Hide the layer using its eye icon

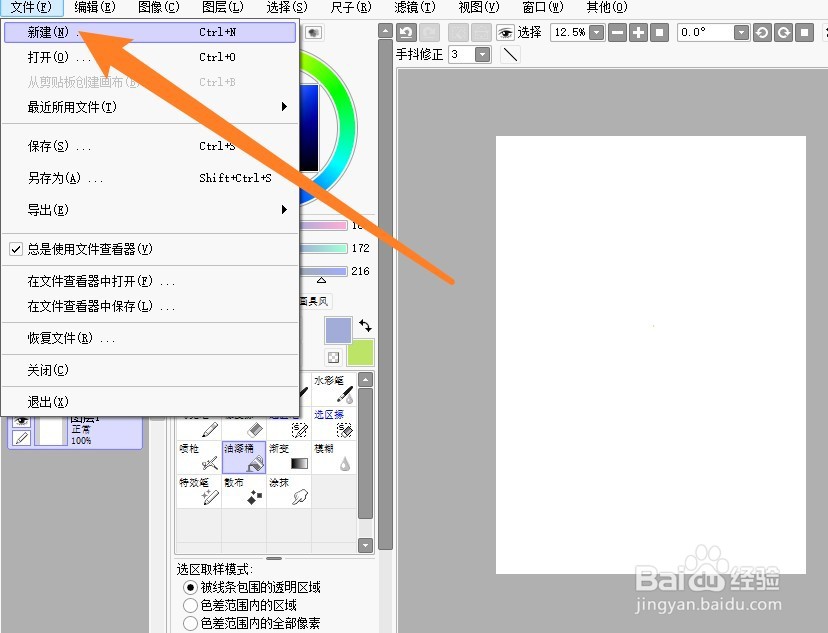(22, 421)
